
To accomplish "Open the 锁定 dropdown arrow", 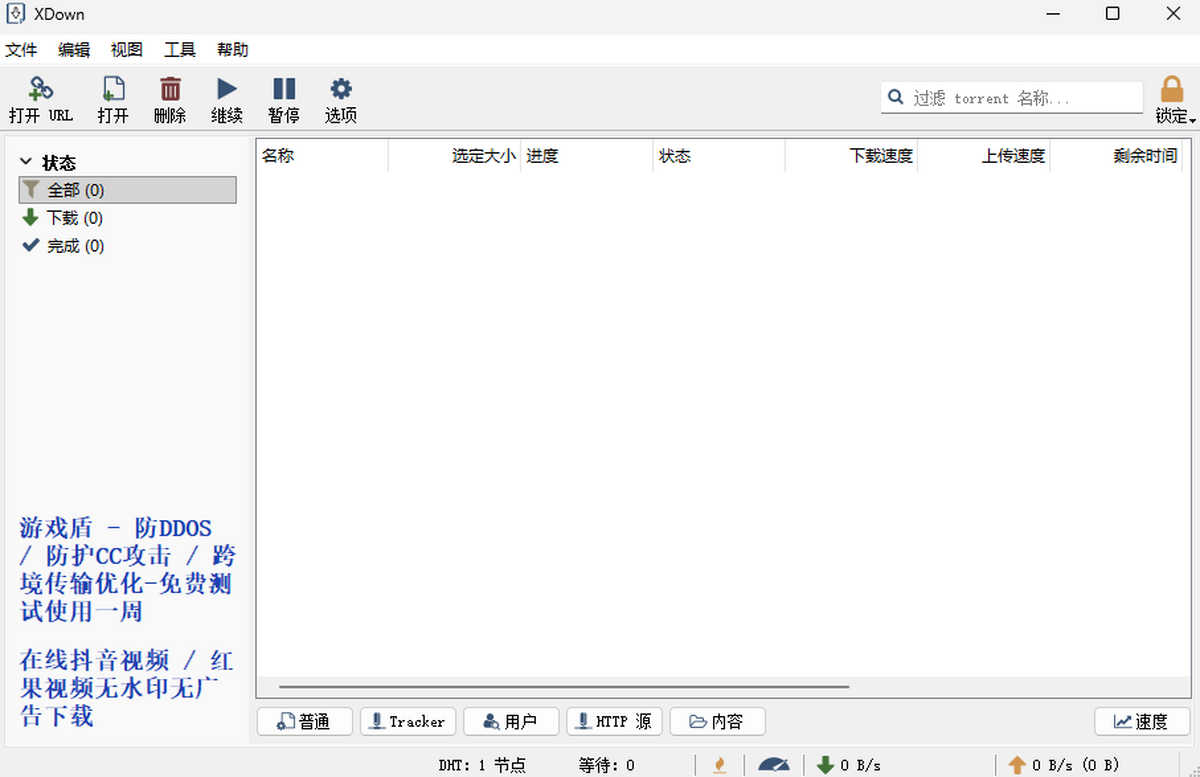I will (x=1193, y=119).
